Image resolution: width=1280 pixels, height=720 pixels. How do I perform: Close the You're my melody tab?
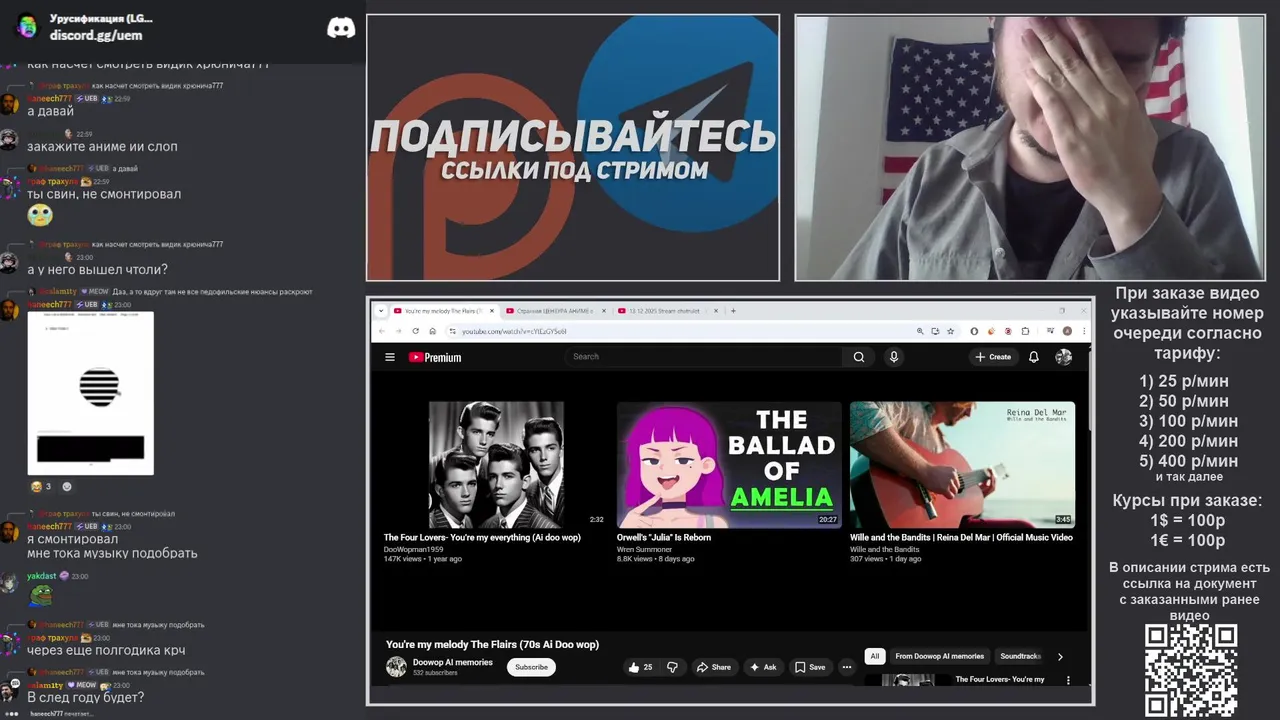pos(492,311)
